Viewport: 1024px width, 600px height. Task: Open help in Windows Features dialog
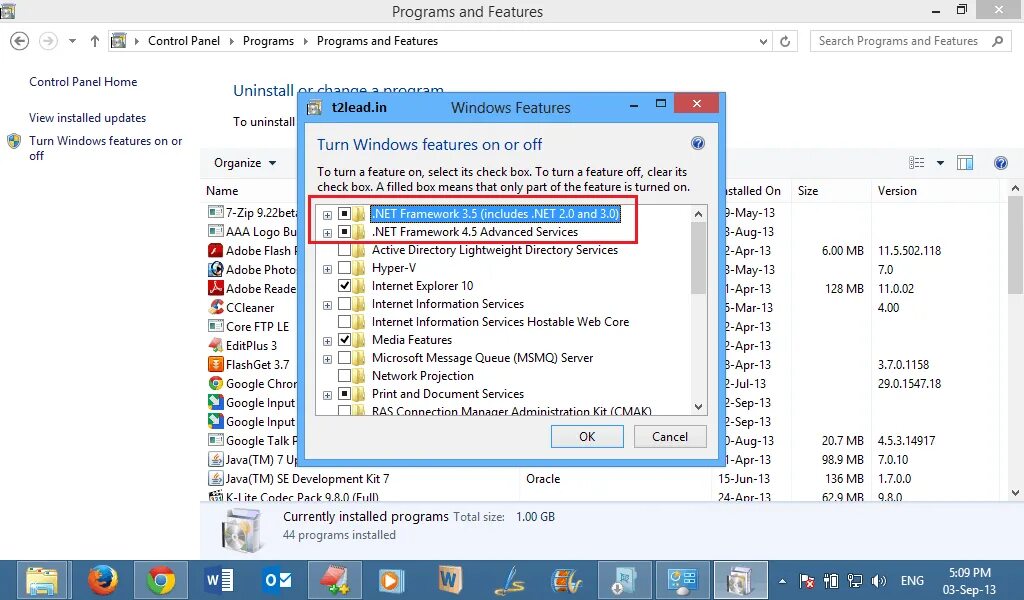click(697, 143)
